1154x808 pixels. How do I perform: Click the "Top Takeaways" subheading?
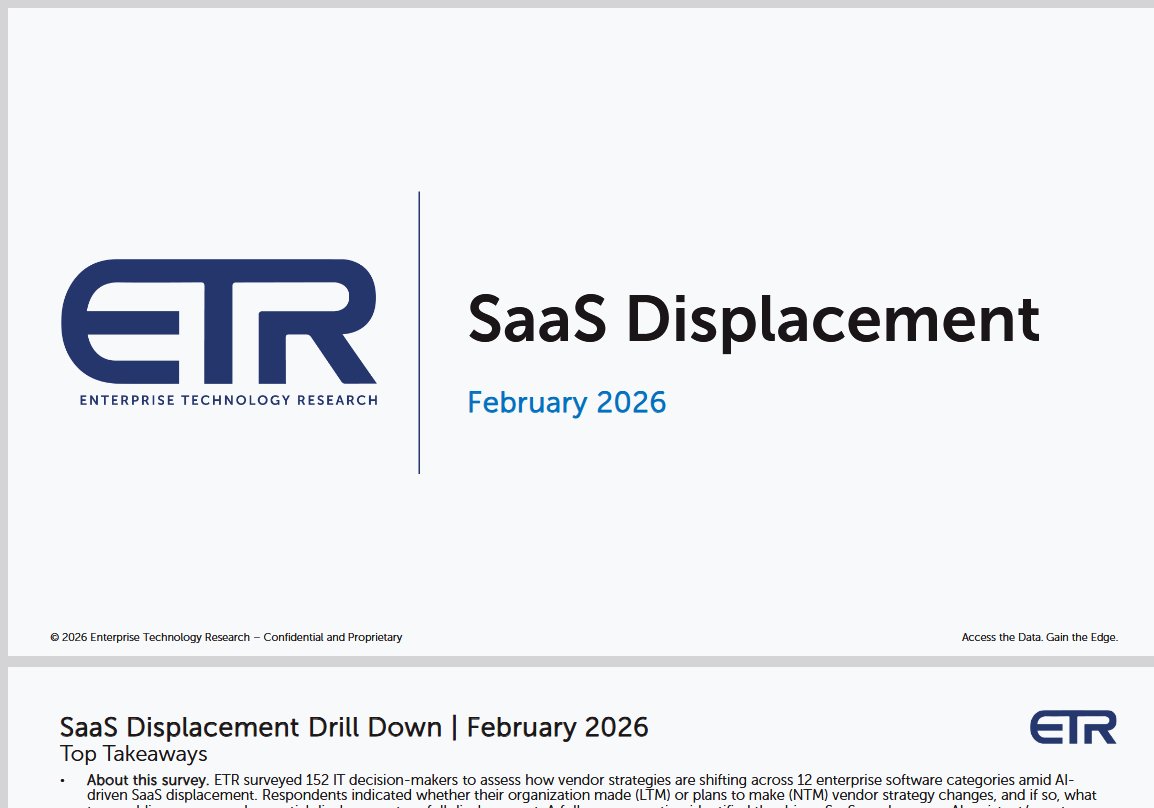pos(134,754)
